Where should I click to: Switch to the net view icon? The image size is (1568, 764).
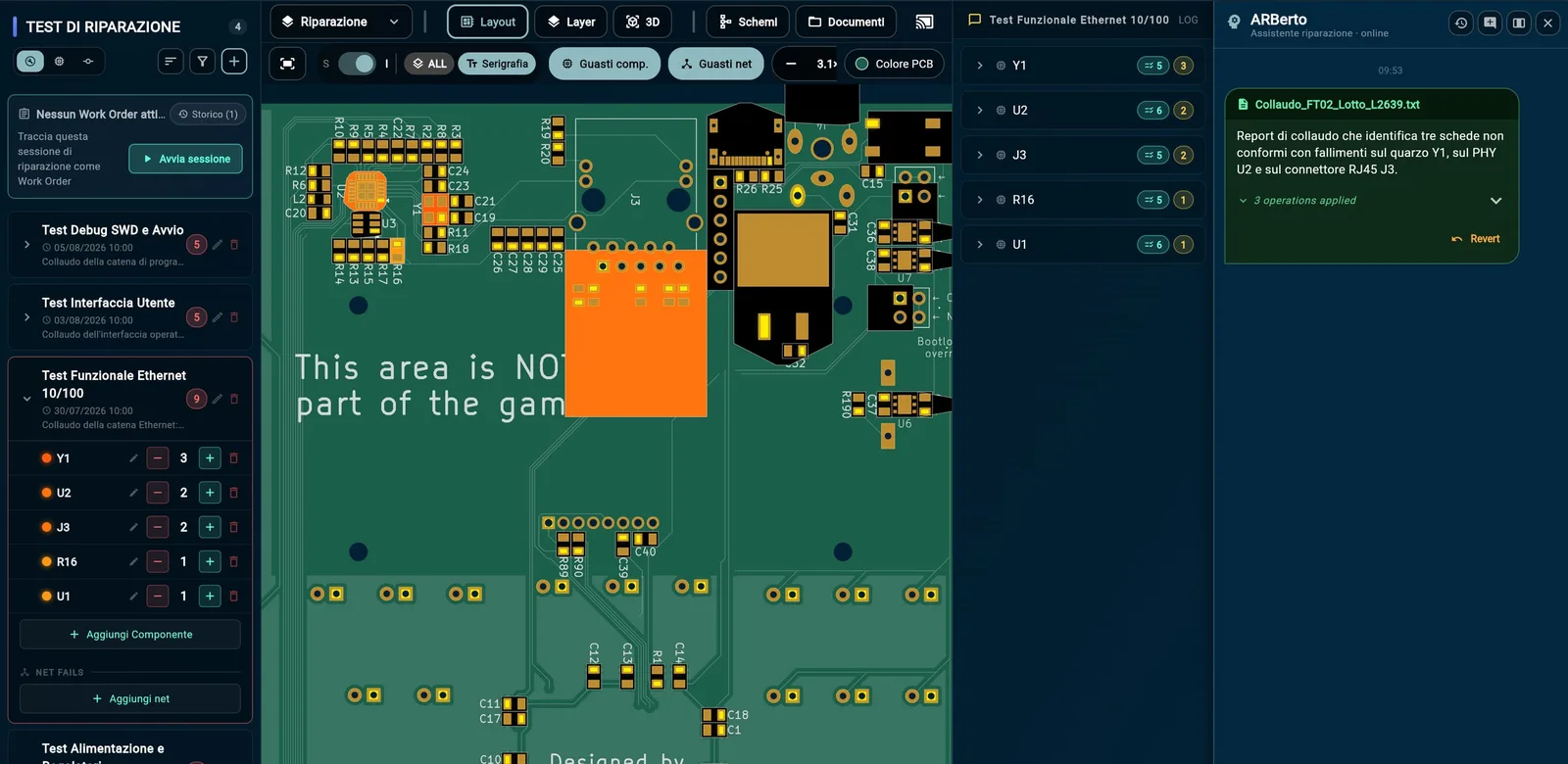click(x=88, y=61)
